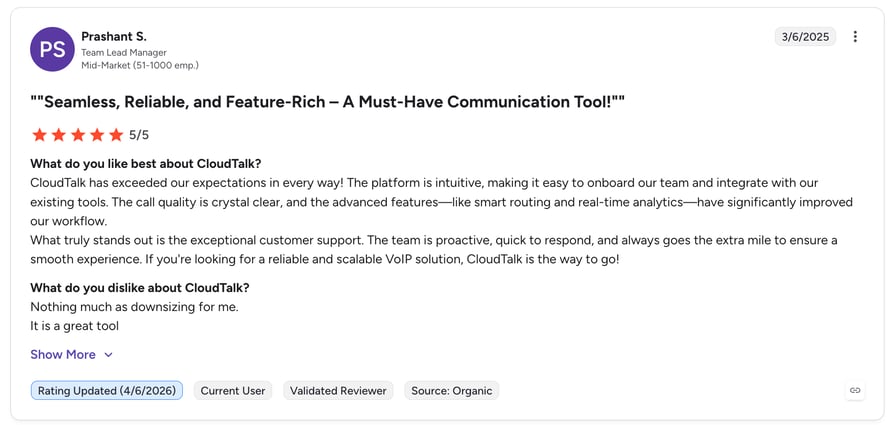Viewport: 894px width, 425px height.
Task: Click the Validated Reviewer tag
Action: pyautogui.click(x=338, y=391)
